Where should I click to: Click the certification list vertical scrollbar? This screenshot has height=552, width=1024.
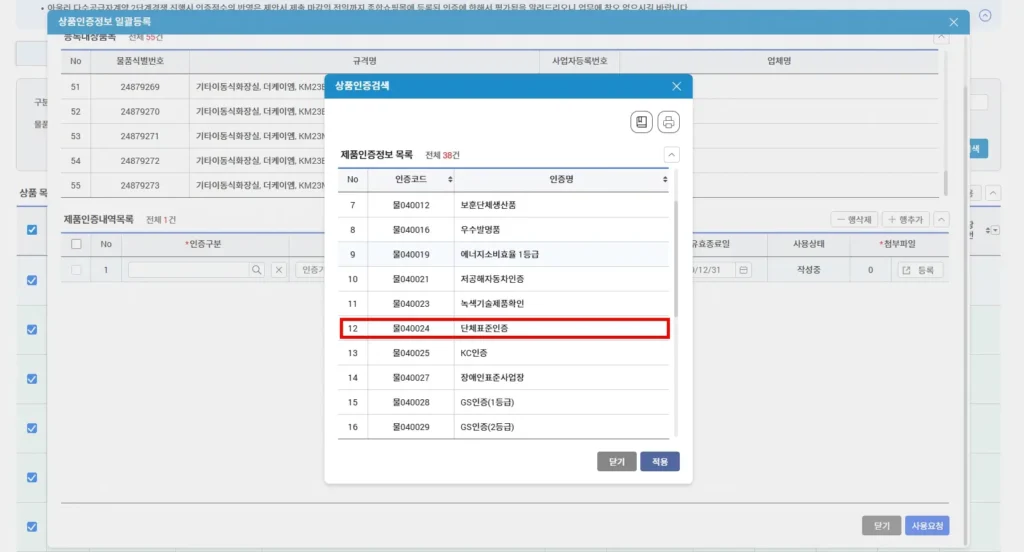coord(676,260)
